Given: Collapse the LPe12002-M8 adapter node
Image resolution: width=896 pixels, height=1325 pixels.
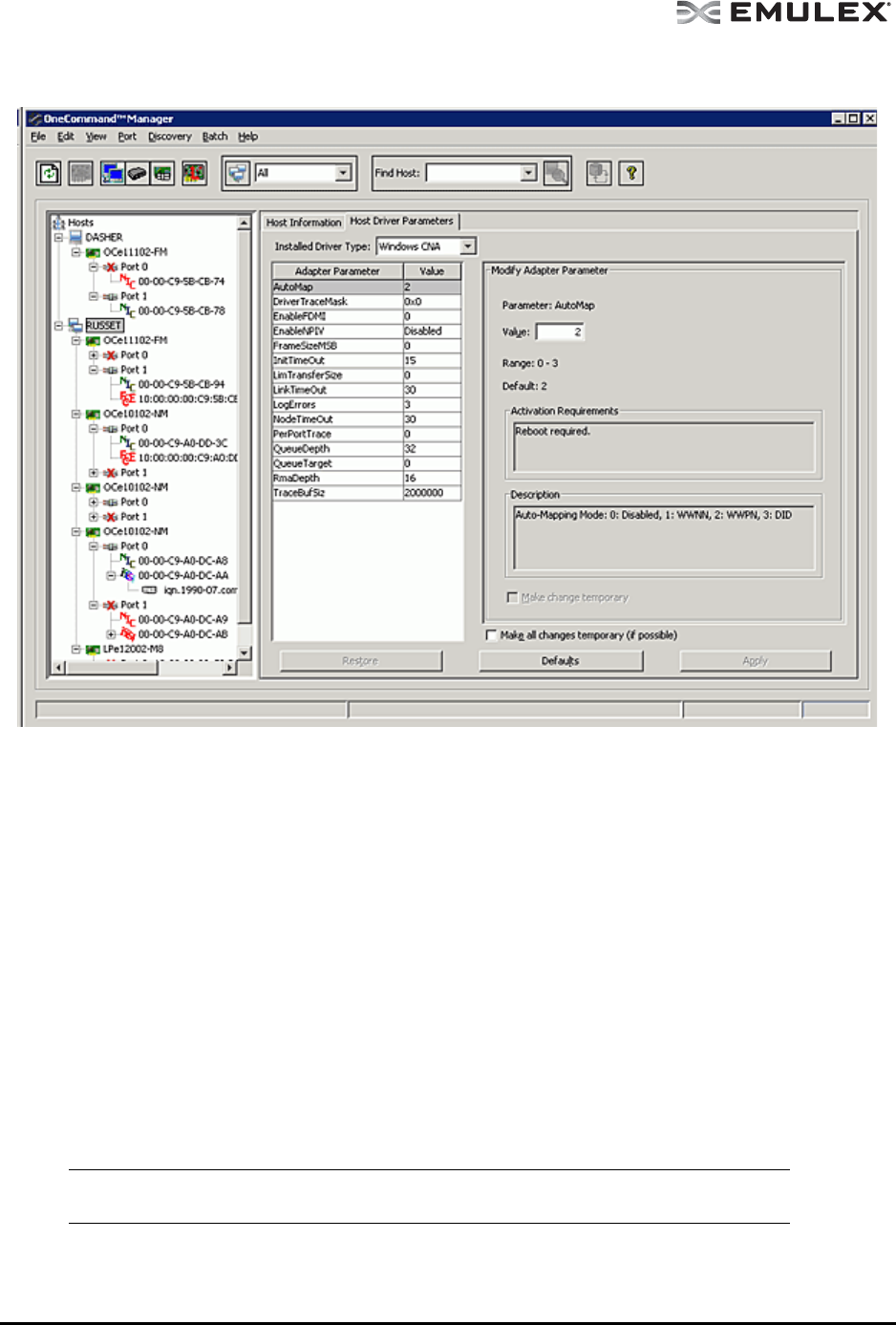Looking at the screenshot, I should 75,649.
